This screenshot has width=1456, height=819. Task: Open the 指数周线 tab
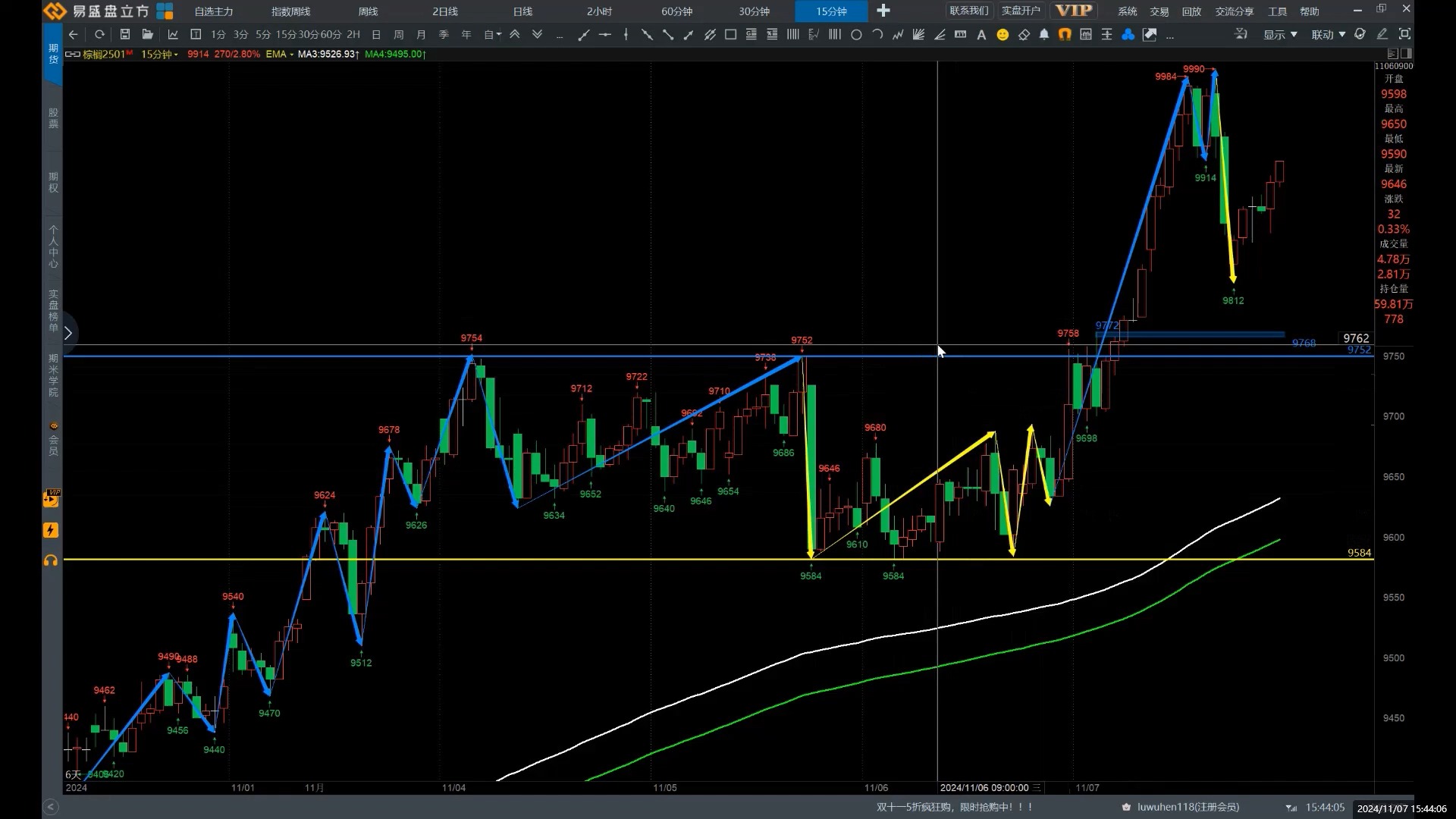(x=291, y=11)
